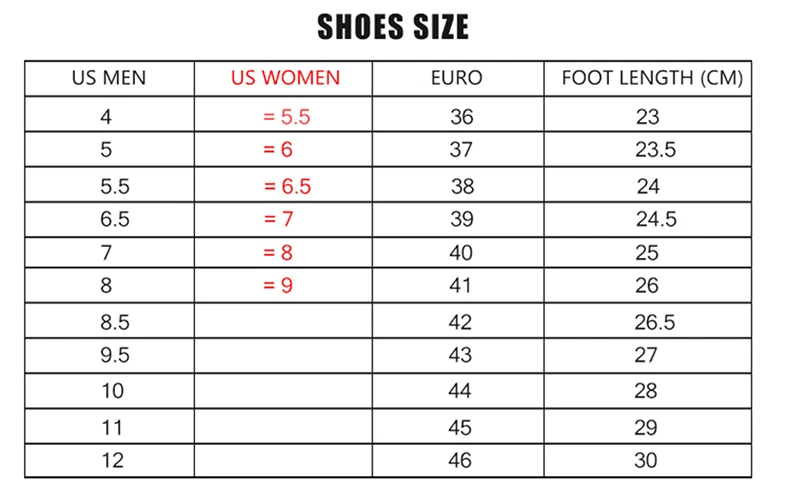Click the foot length 29 cell
The width and height of the screenshot is (790, 491).
648,427
